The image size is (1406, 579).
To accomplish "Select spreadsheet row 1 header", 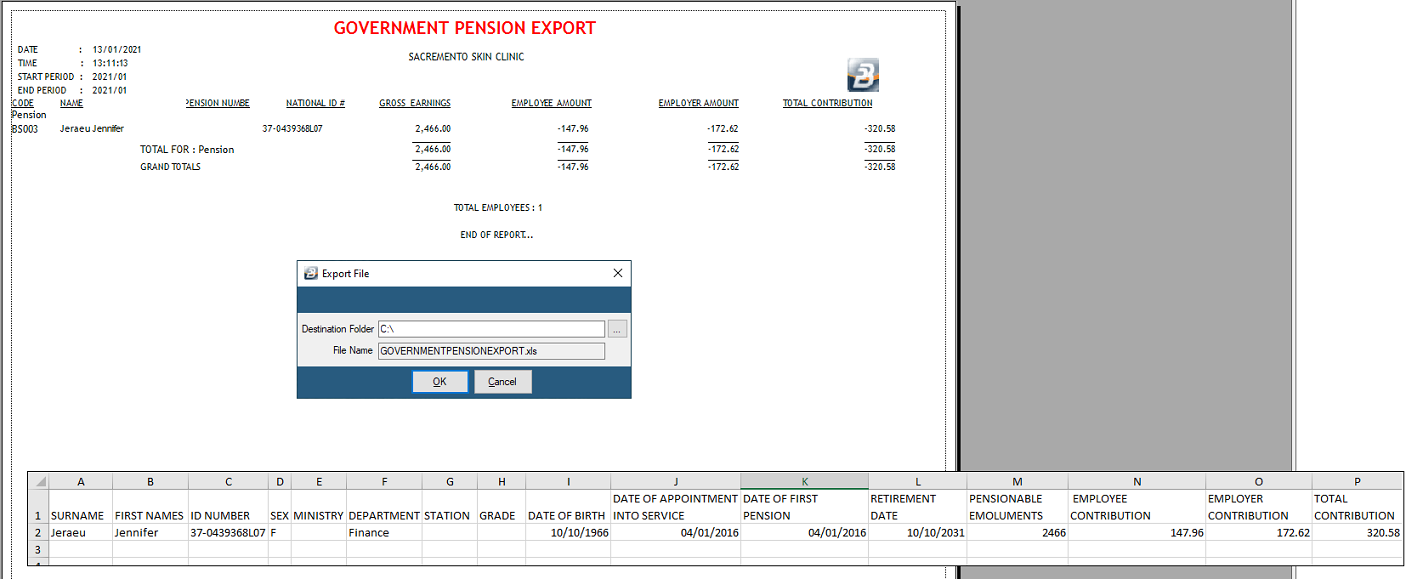I will 38,507.
